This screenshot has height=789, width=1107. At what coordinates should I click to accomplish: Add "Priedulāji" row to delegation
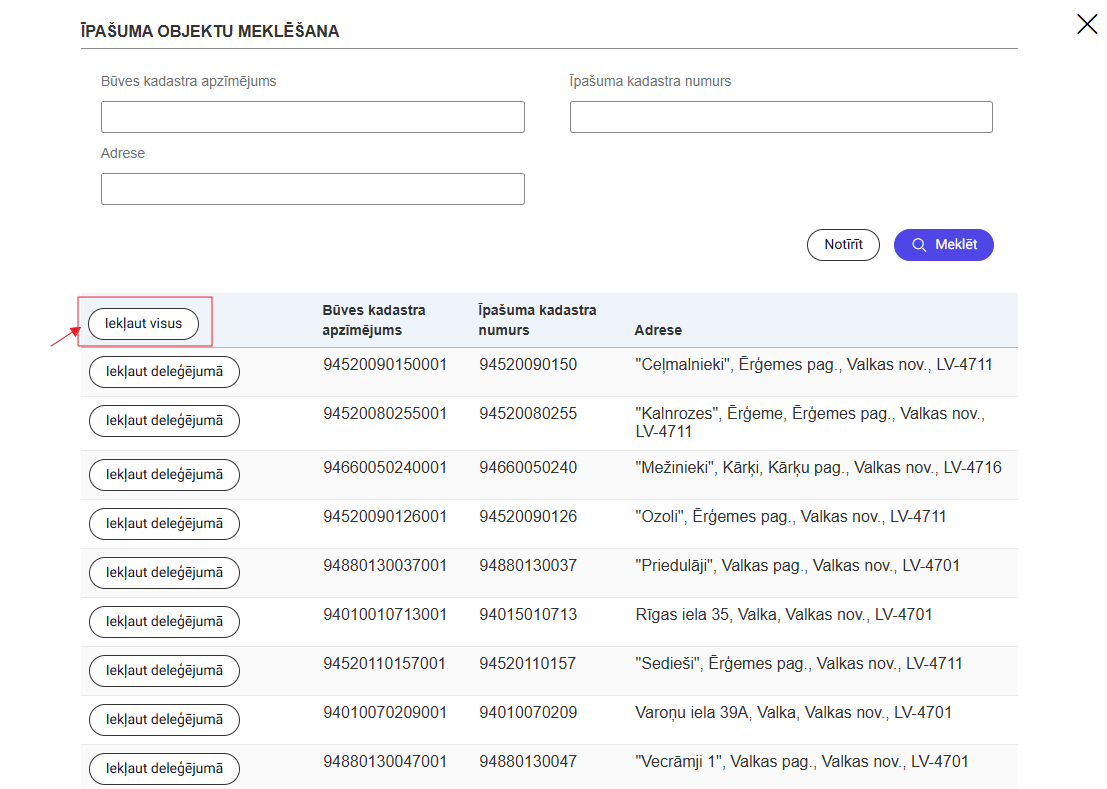[164, 573]
